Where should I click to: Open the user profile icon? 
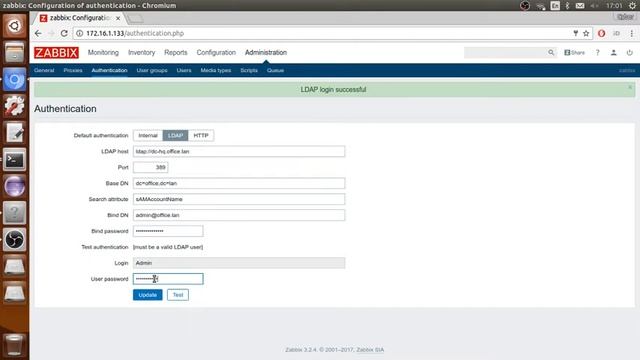click(x=613, y=53)
